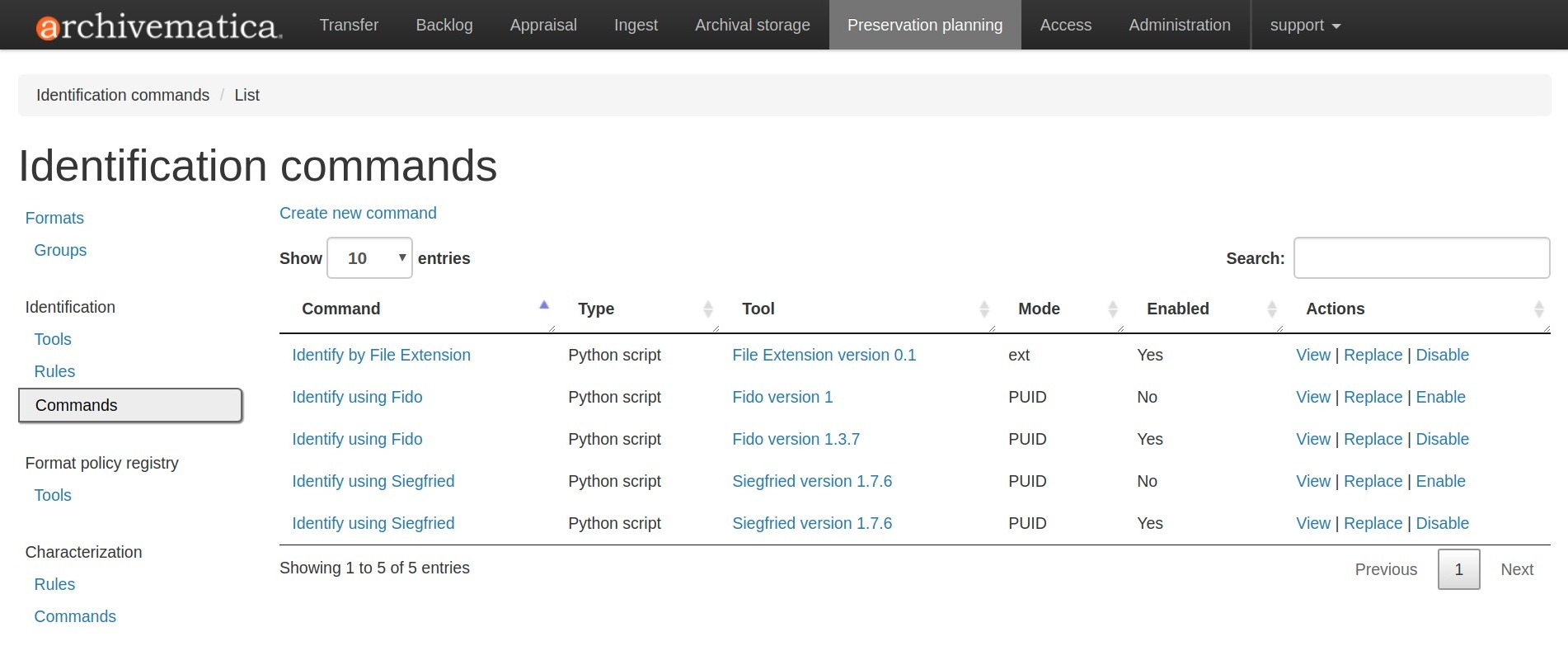Viewport: 1568px width, 646px height.
Task: Open the Show entries count dropdown
Action: point(369,258)
